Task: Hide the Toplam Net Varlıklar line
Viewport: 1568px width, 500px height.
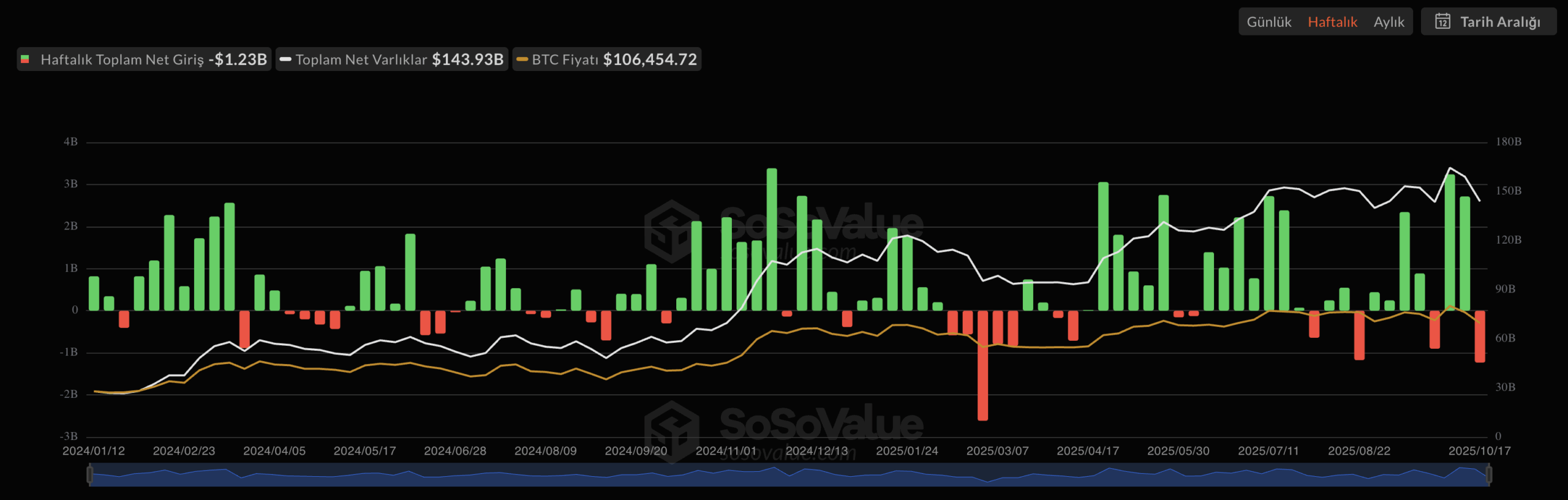Action: click(361, 59)
